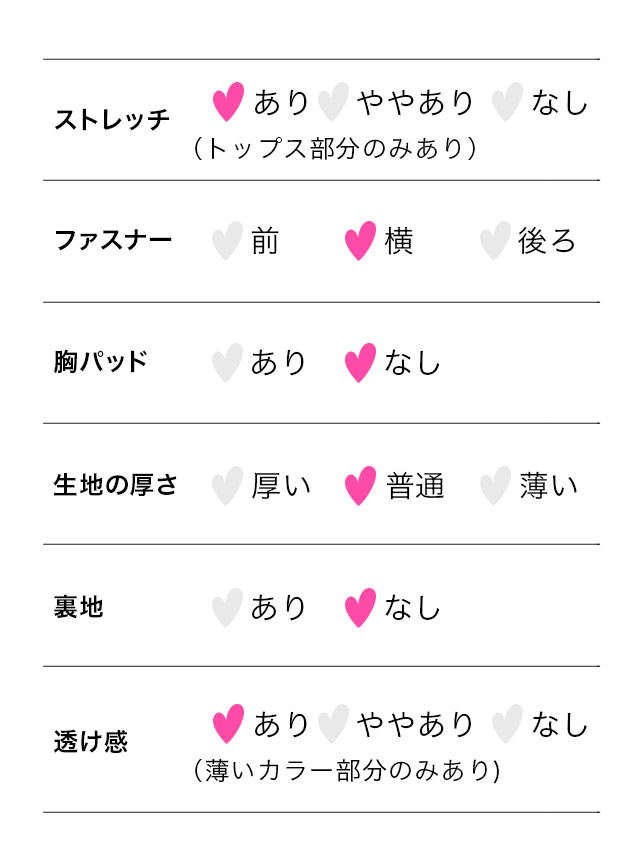Click the grey heart for 透け感 ややあり
This screenshot has height=854, width=640.
(333, 724)
